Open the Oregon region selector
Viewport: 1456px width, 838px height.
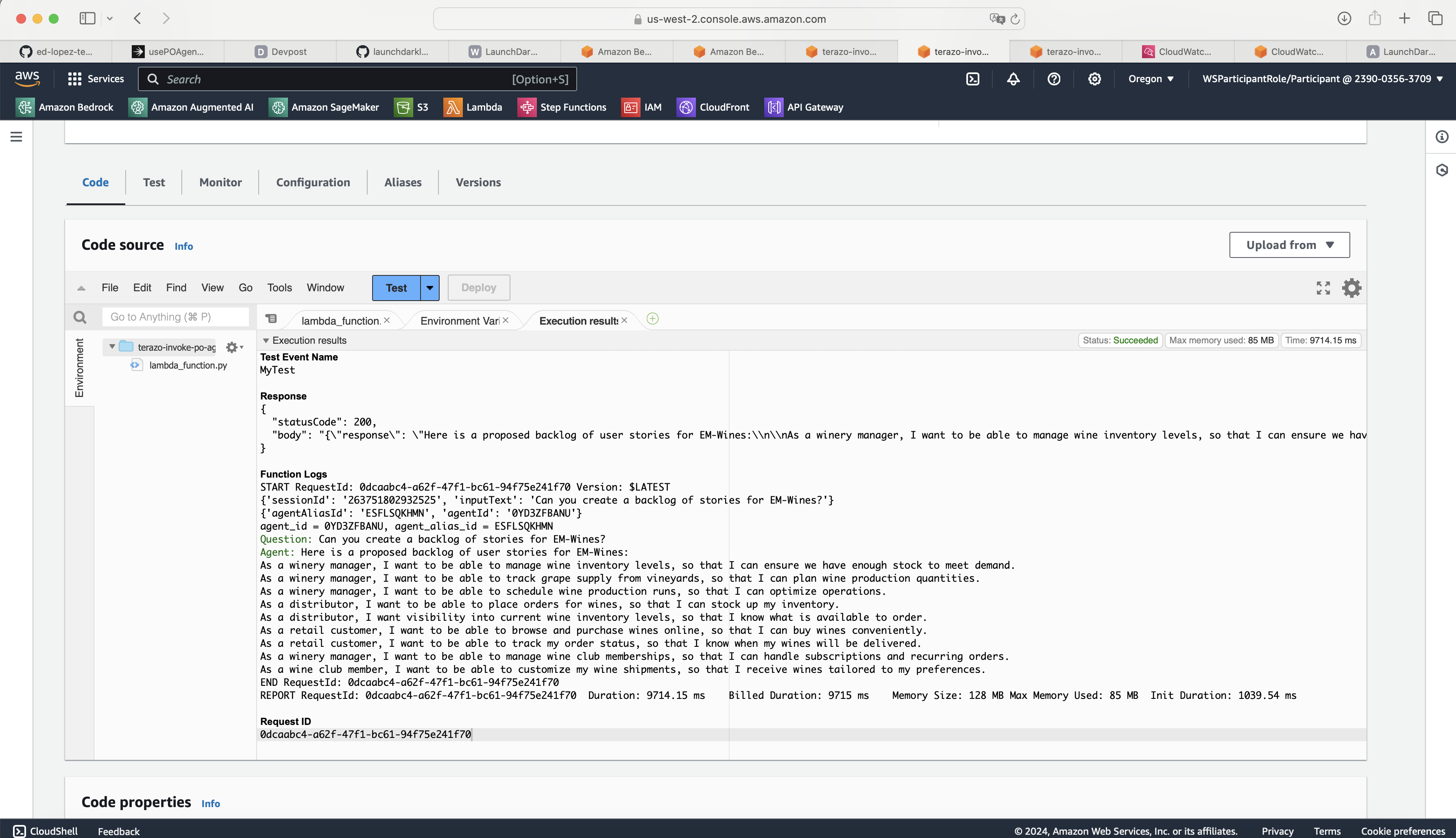coord(1151,79)
